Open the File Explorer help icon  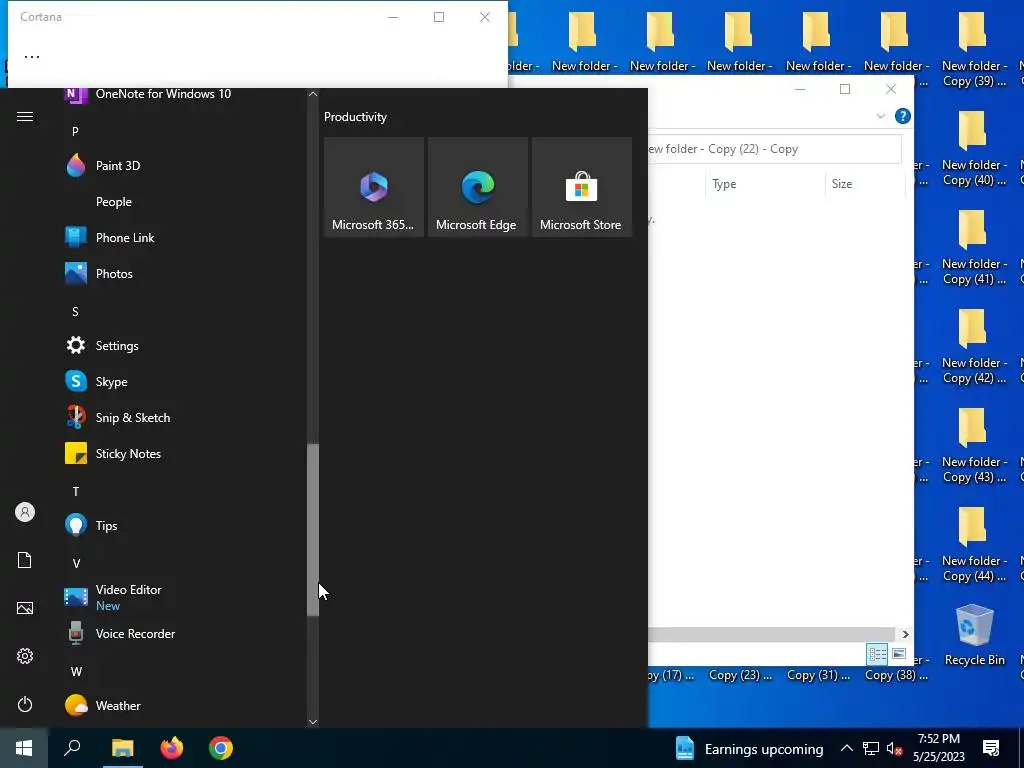coord(903,116)
